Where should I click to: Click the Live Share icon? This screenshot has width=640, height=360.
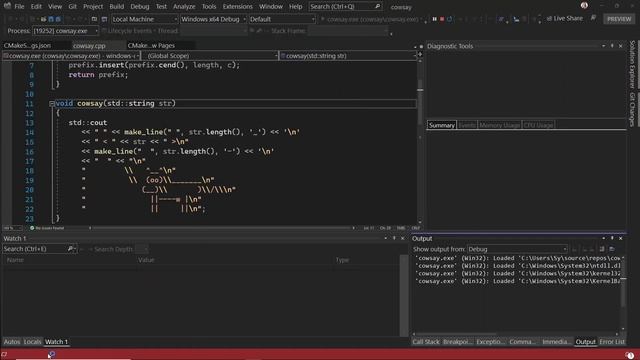(549, 18)
